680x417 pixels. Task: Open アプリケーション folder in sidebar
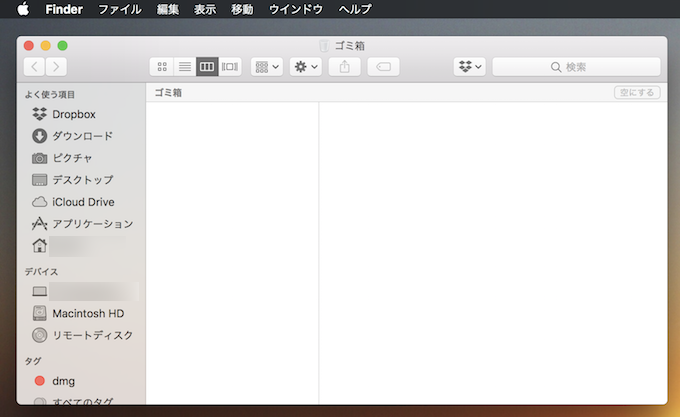(92, 224)
